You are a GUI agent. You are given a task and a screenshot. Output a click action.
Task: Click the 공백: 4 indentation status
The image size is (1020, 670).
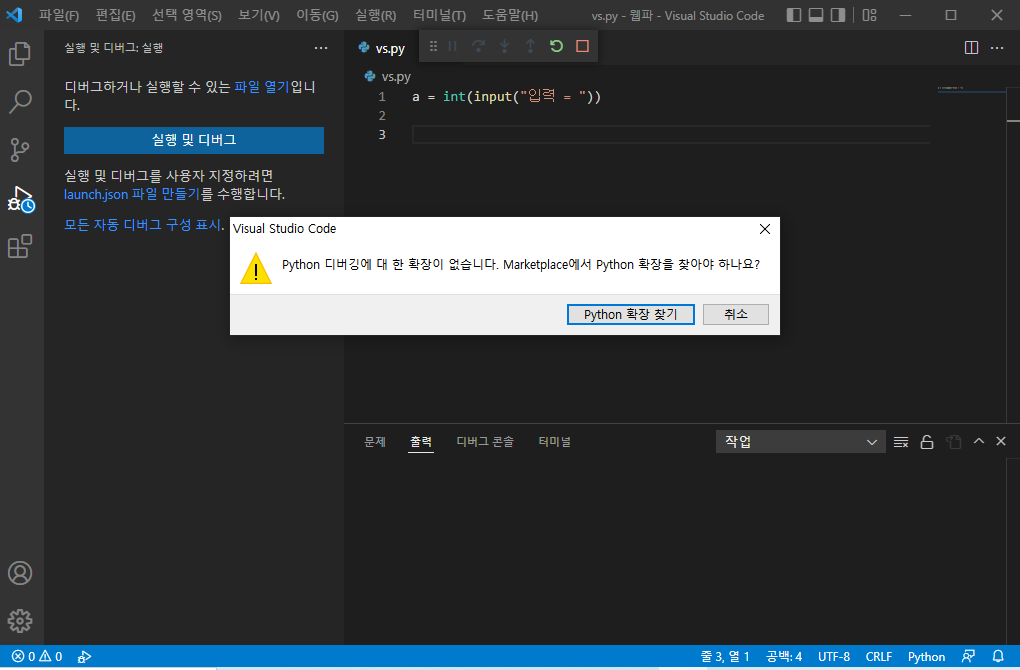(x=784, y=656)
